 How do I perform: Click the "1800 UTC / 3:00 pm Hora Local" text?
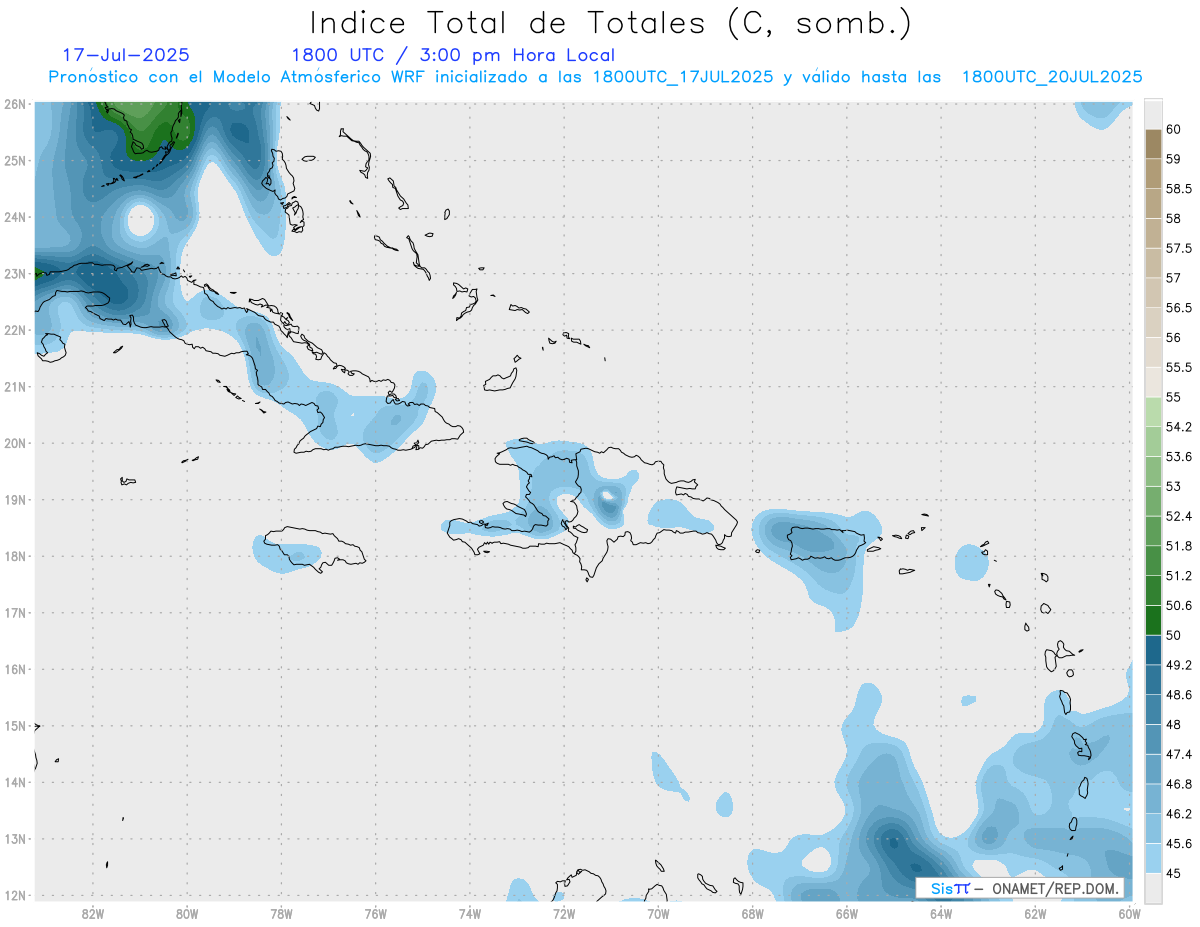tap(453, 55)
